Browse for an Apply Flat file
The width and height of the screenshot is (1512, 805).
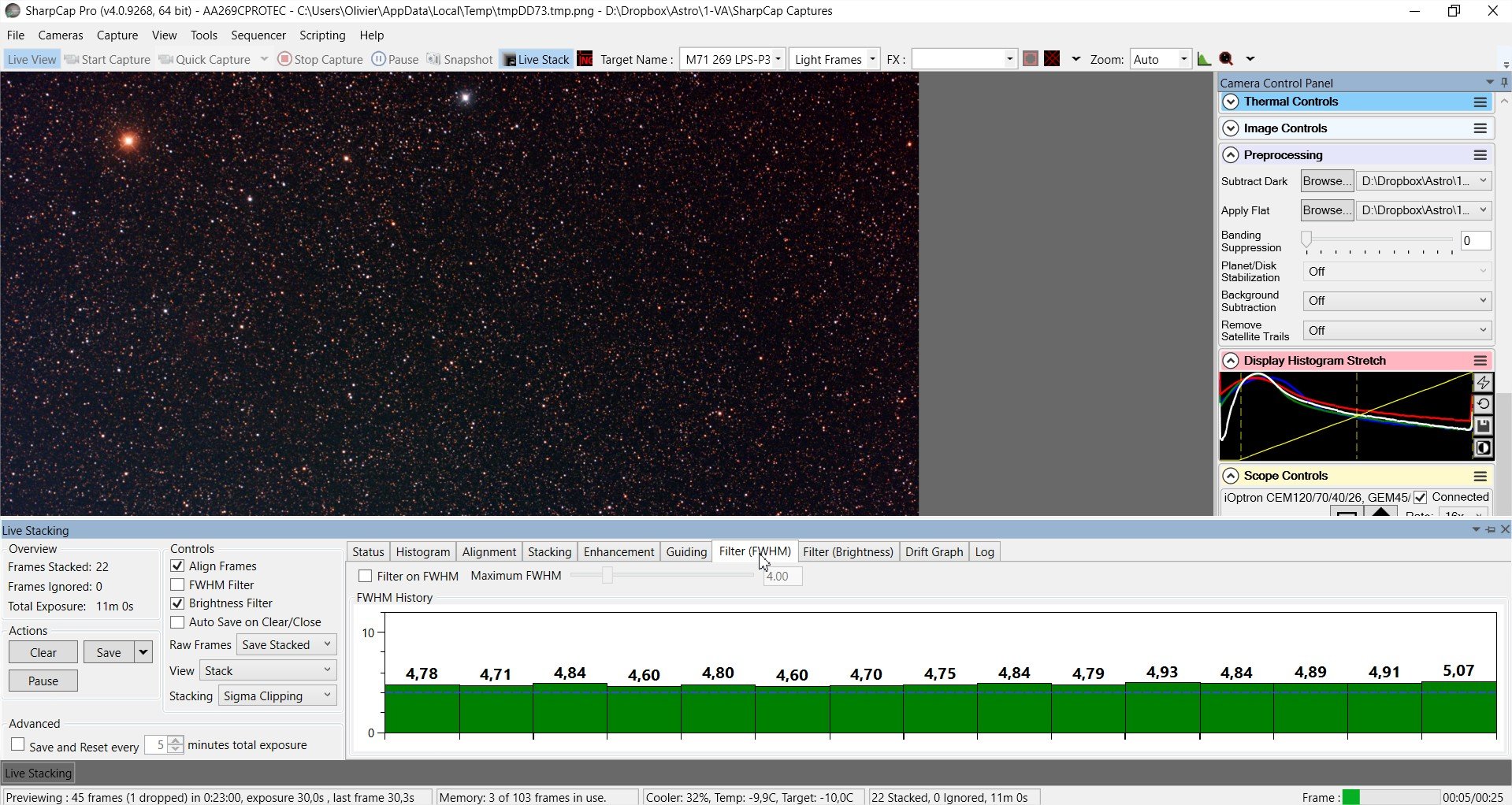pos(1327,210)
